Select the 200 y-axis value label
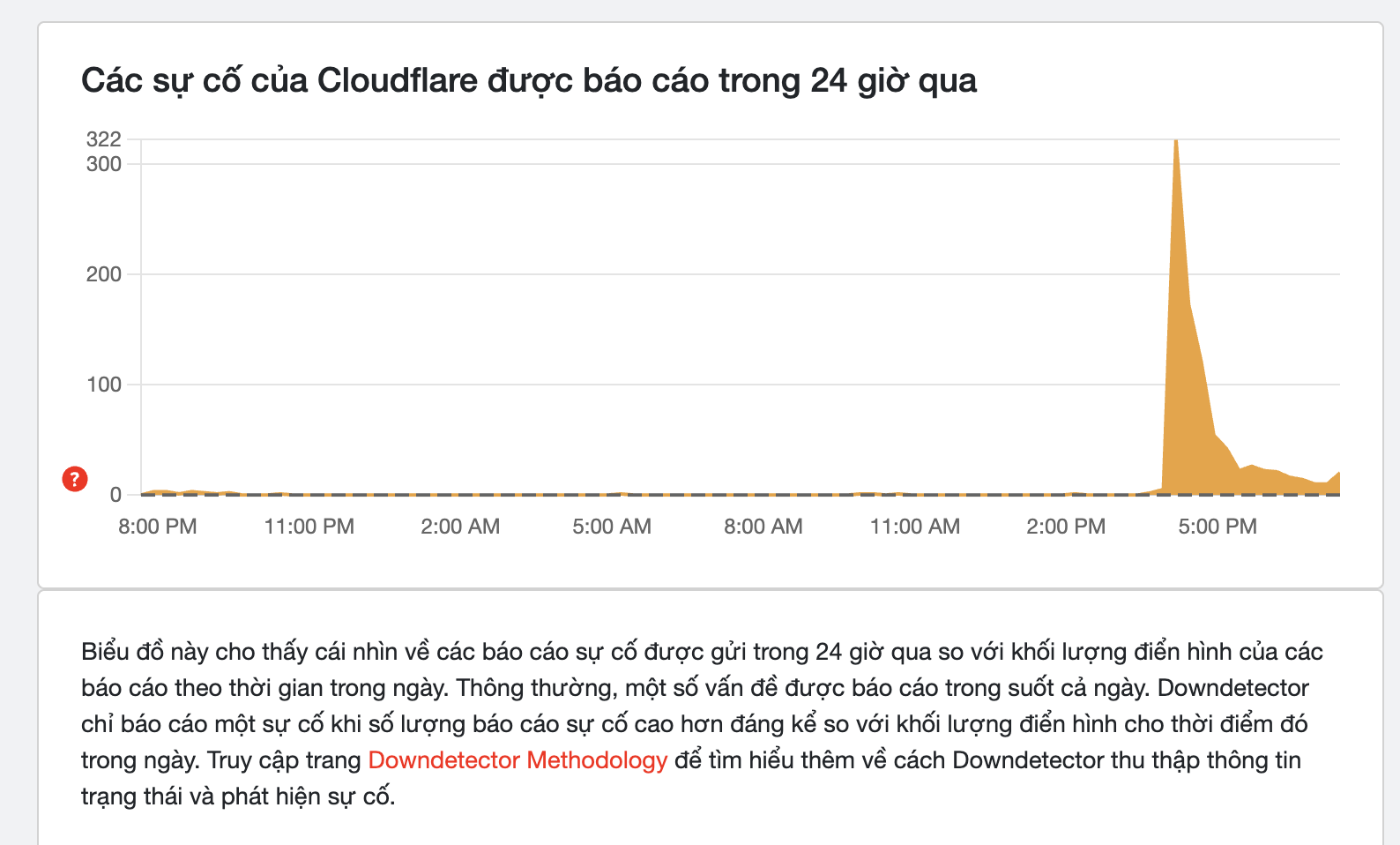This screenshot has width=1400, height=845. click(104, 274)
